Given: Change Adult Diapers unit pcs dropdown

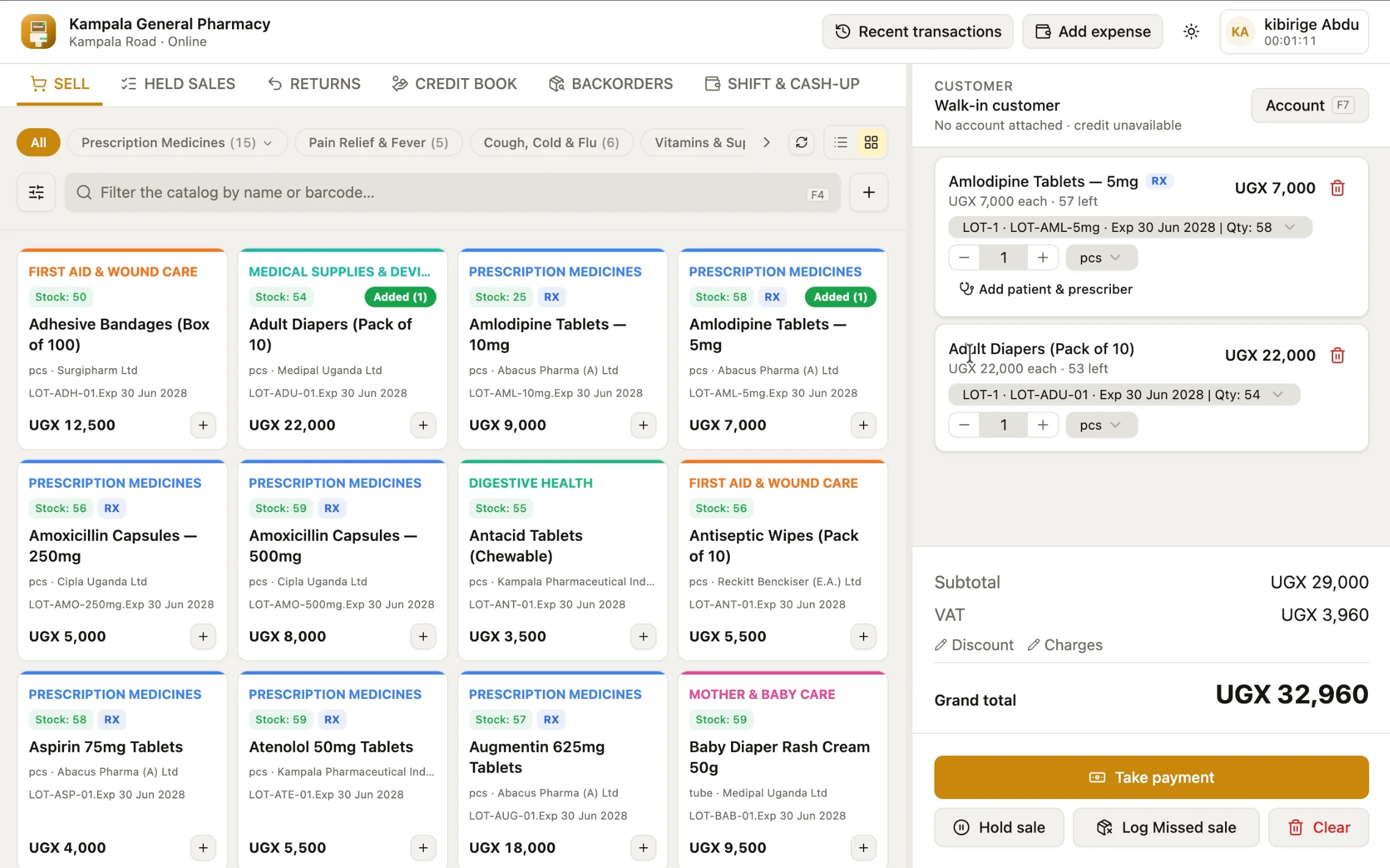Looking at the screenshot, I should [x=1101, y=425].
